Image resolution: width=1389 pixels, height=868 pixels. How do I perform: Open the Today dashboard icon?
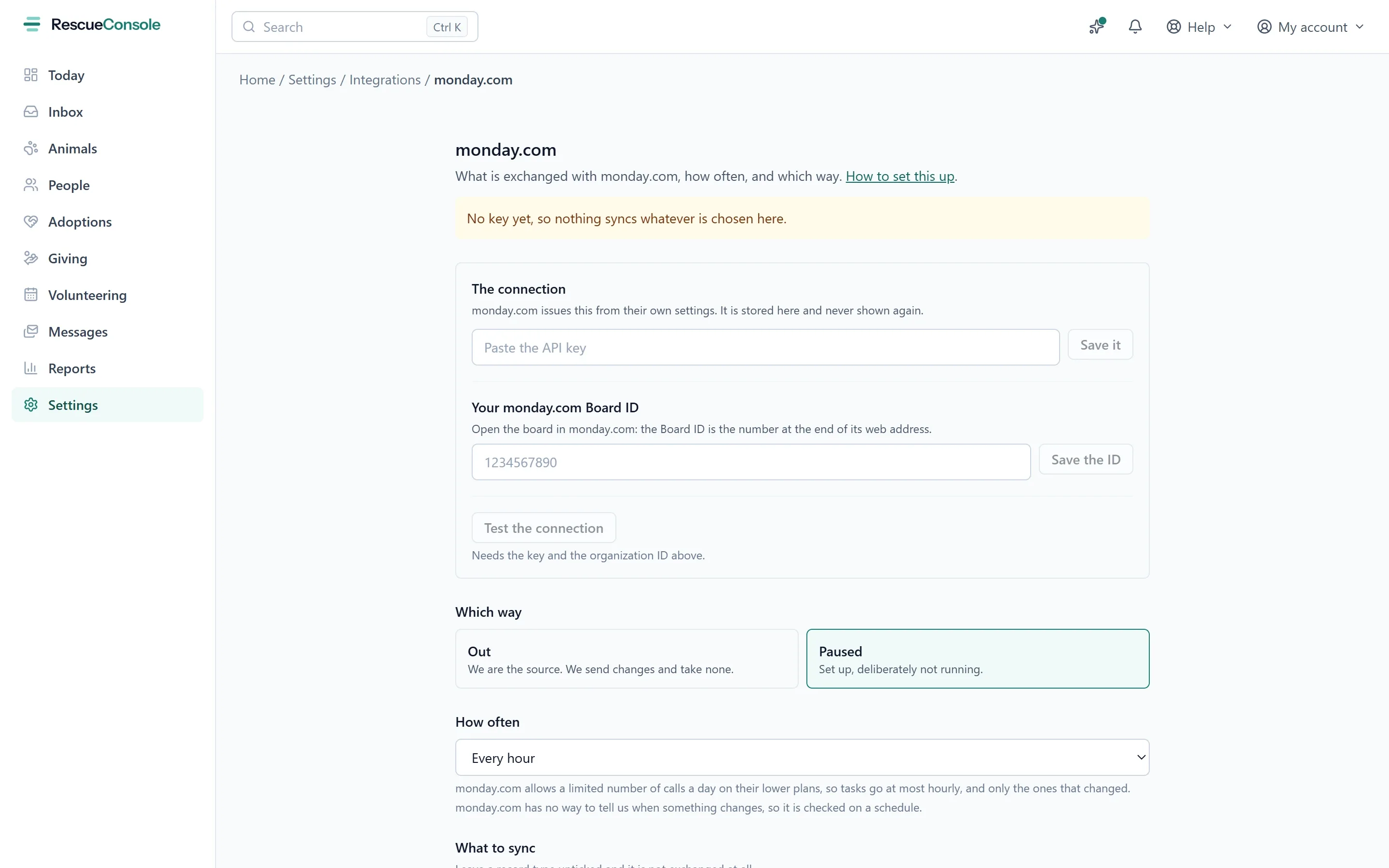pos(31,75)
